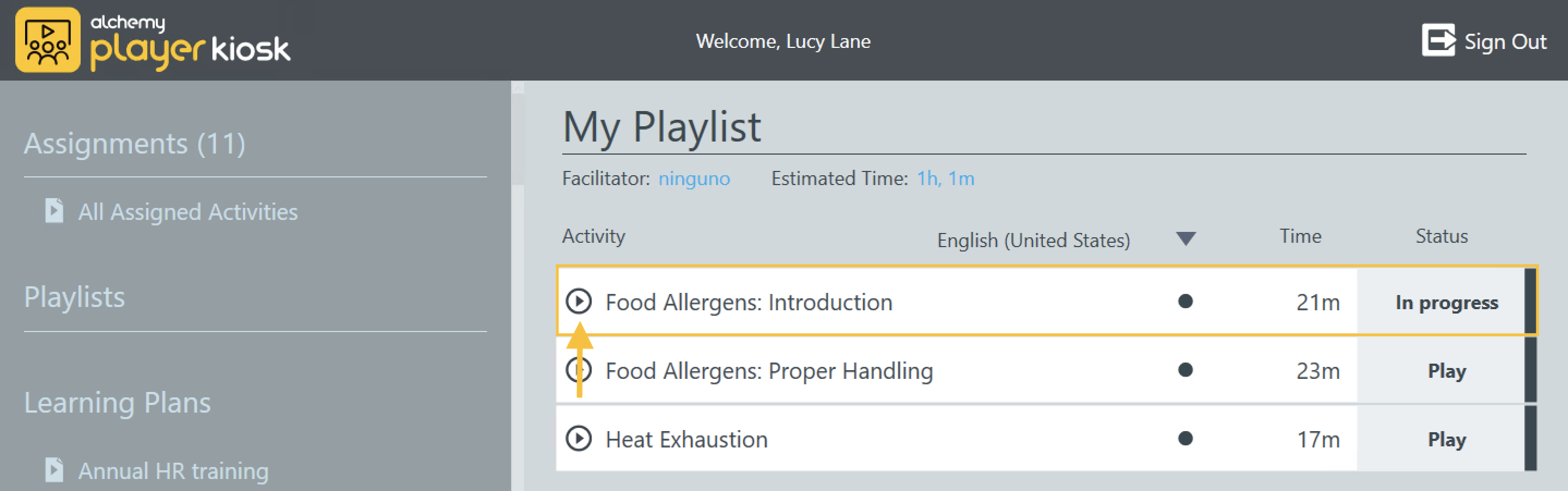
Task: Click the Annual HR training document icon
Action: click(x=54, y=470)
